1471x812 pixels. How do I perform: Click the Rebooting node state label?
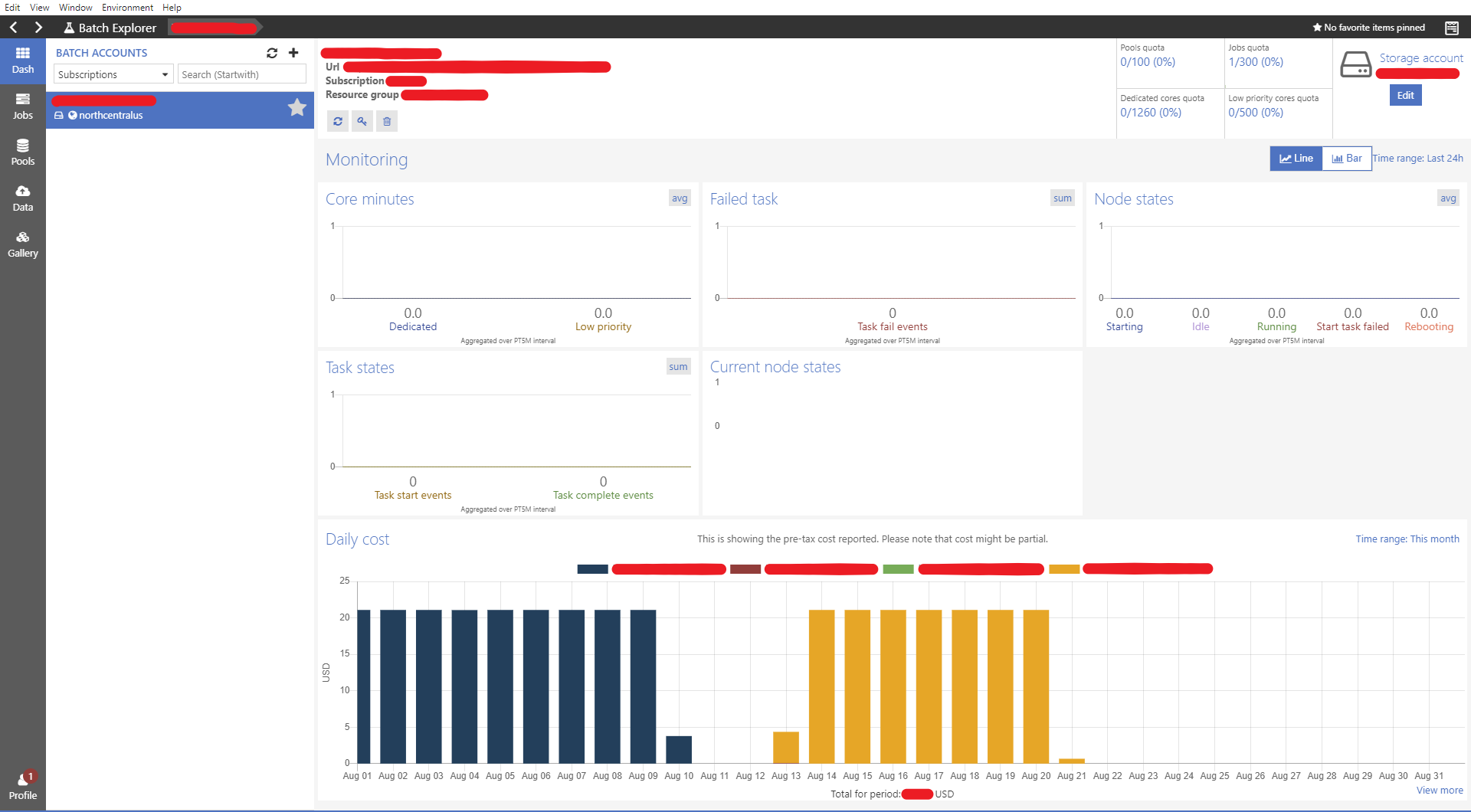[1429, 327]
